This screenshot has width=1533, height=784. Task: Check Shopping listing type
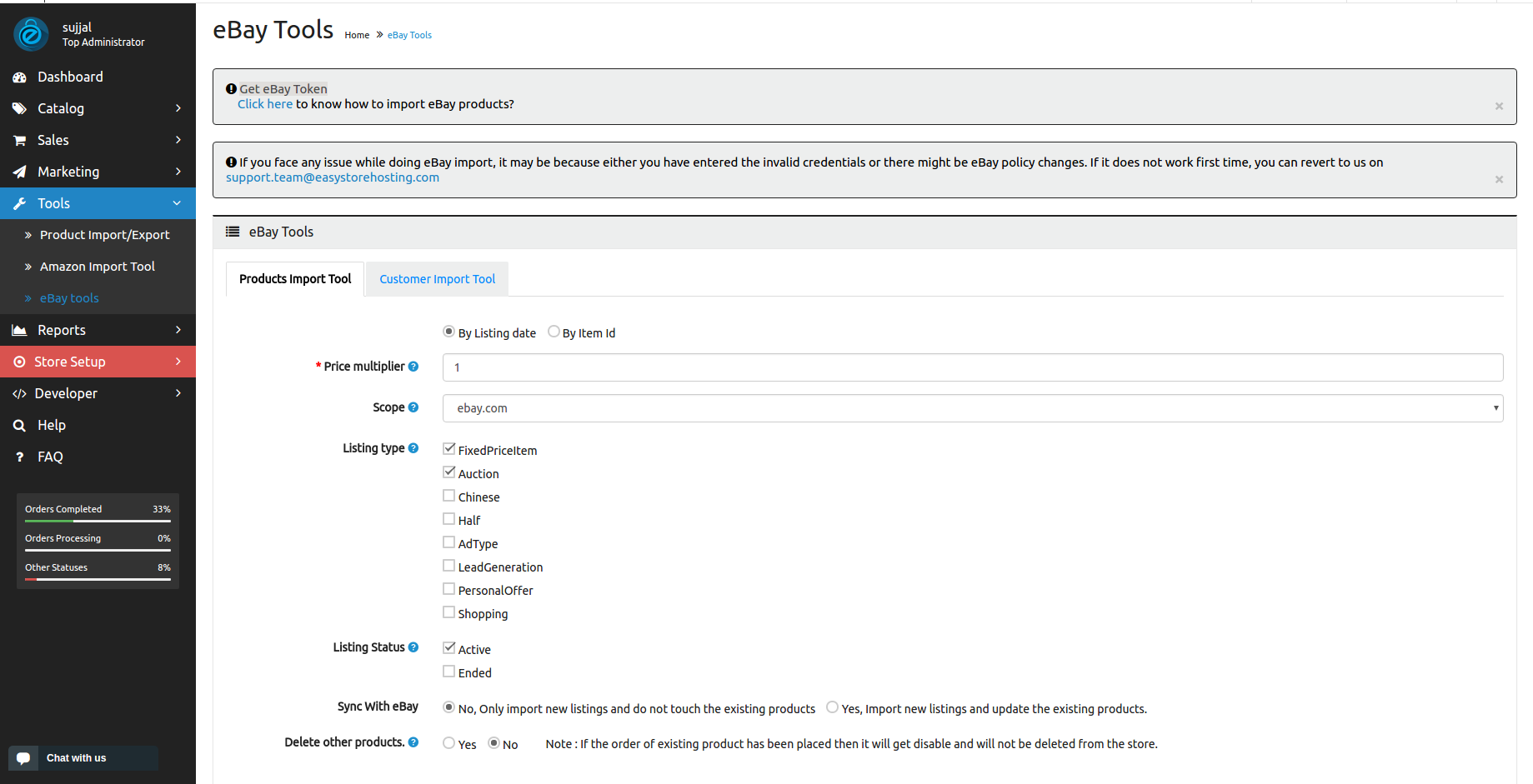(x=449, y=612)
